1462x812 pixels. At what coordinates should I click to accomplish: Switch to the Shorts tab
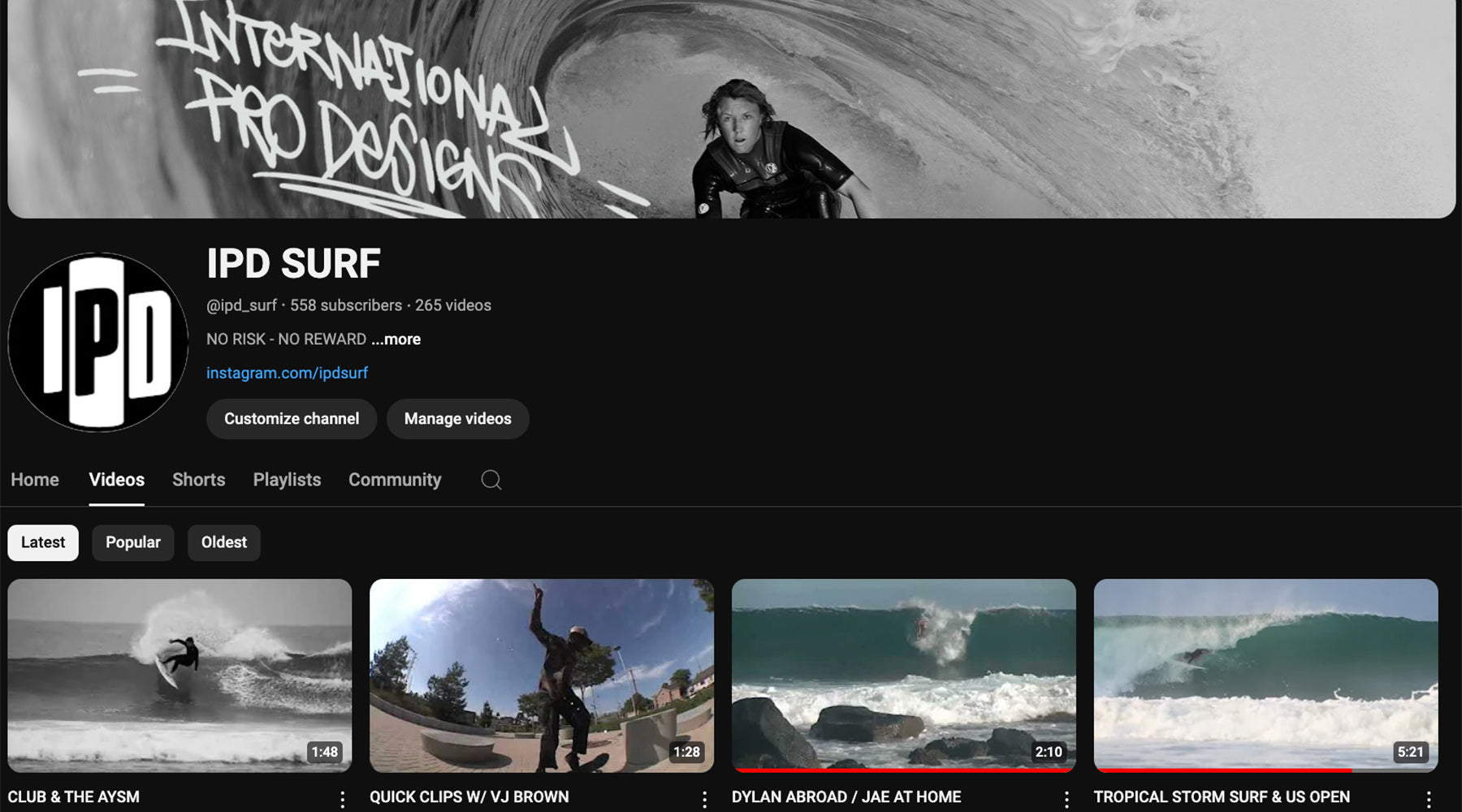tap(197, 480)
